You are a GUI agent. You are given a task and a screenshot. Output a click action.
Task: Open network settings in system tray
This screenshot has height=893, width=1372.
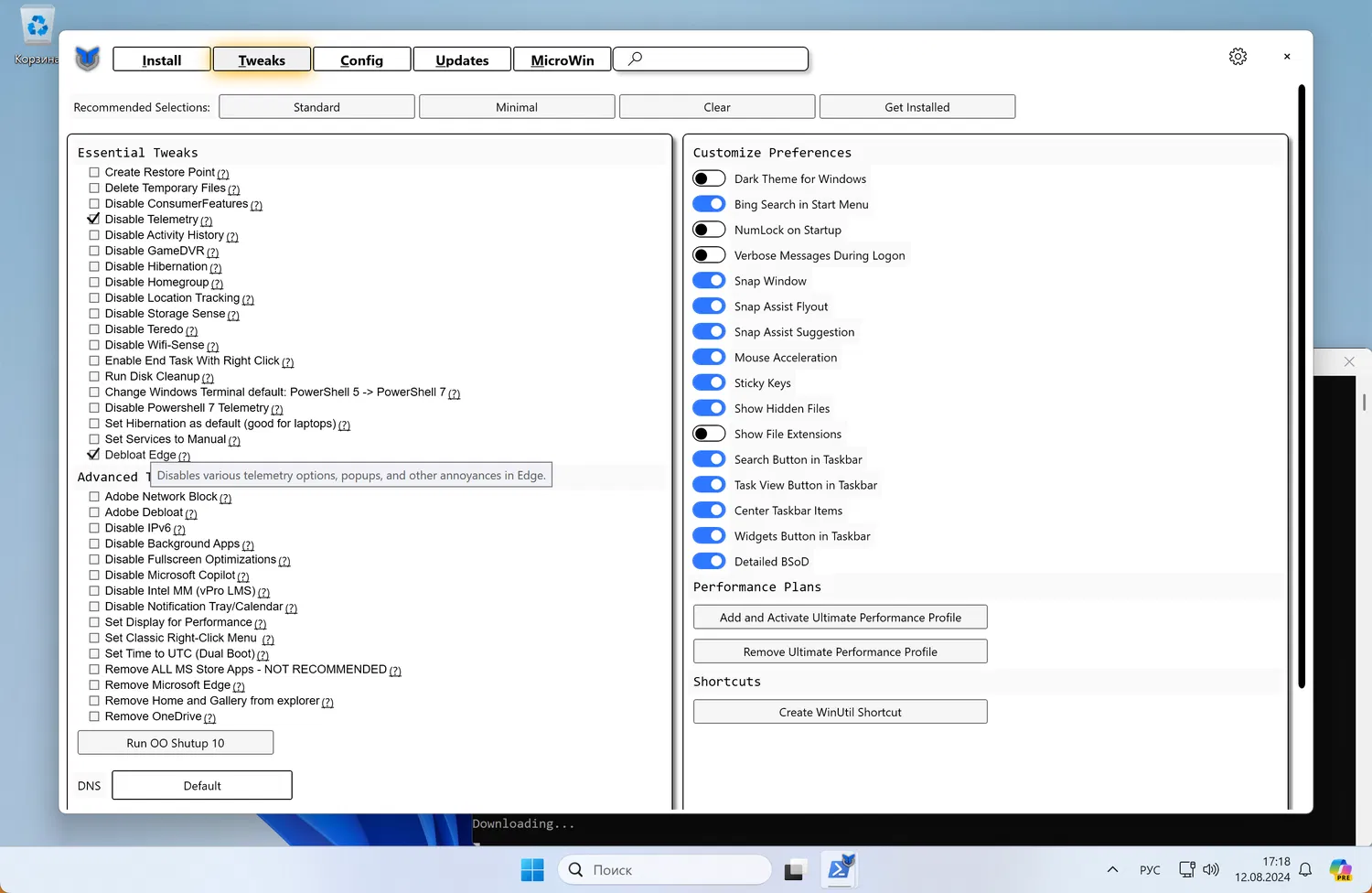tap(1187, 869)
